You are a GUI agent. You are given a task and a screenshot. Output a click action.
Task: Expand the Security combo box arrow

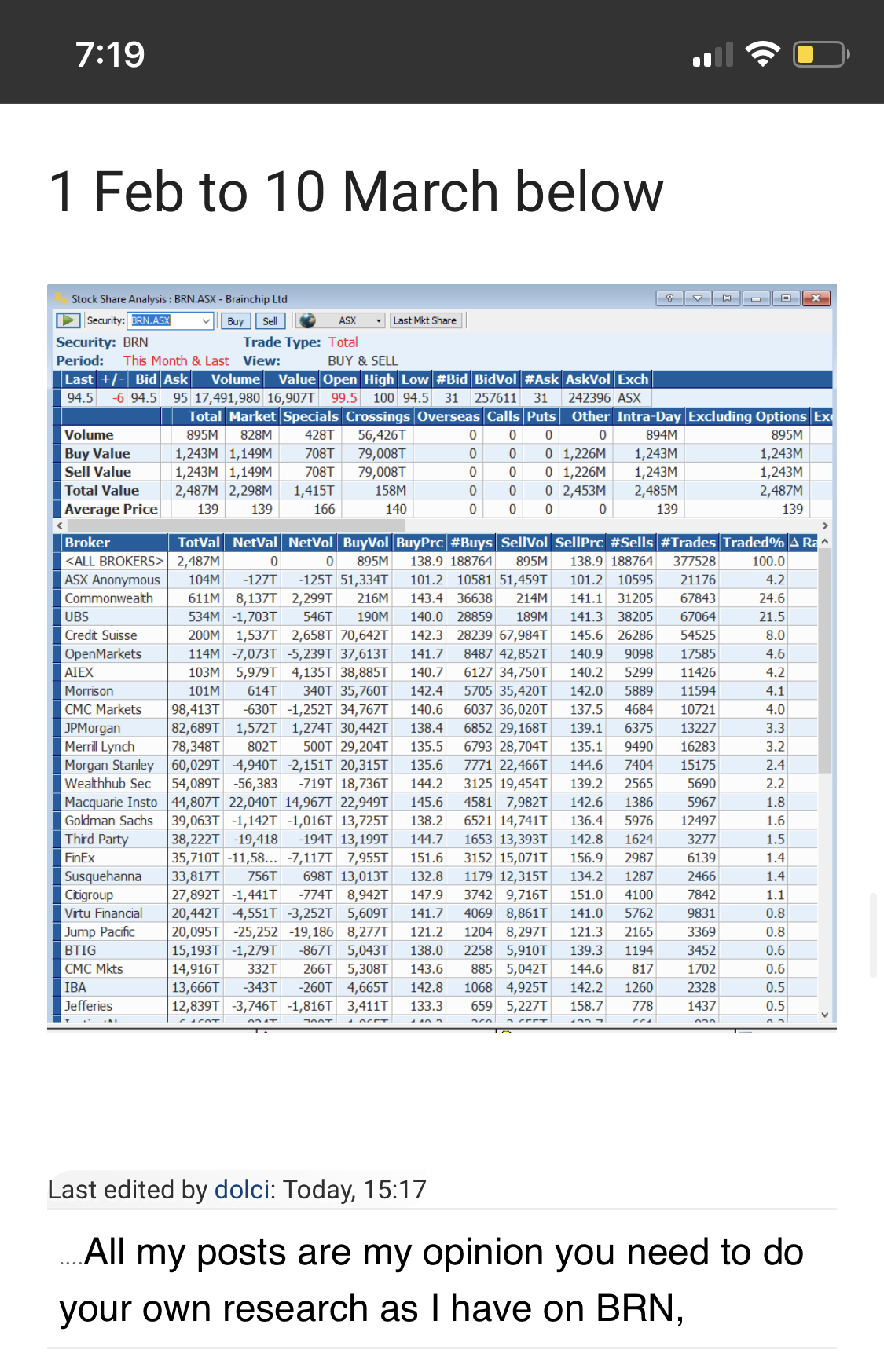pyautogui.click(x=206, y=320)
